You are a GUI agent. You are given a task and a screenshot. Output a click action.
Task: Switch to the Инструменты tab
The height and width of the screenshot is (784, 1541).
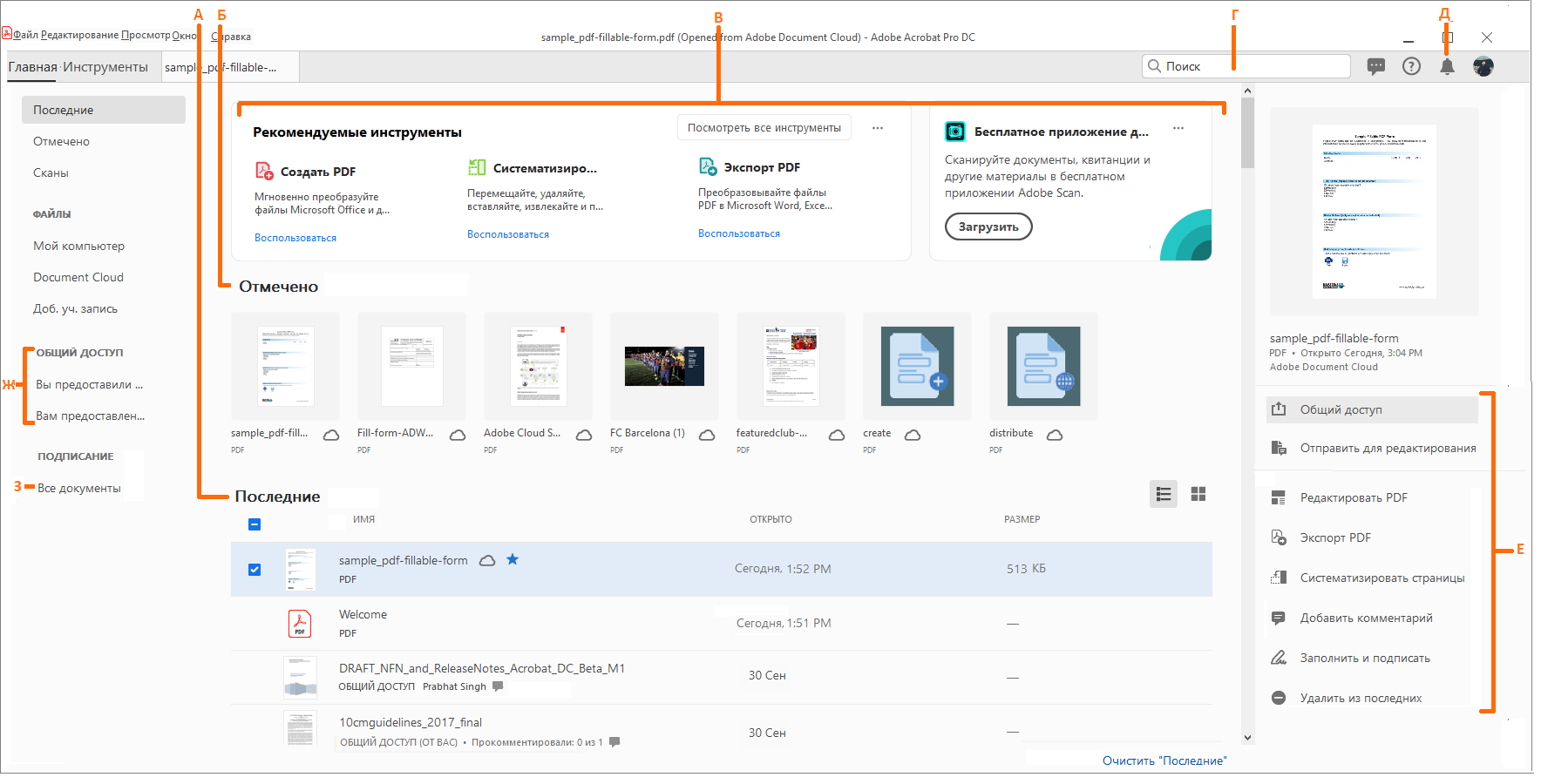coord(105,67)
